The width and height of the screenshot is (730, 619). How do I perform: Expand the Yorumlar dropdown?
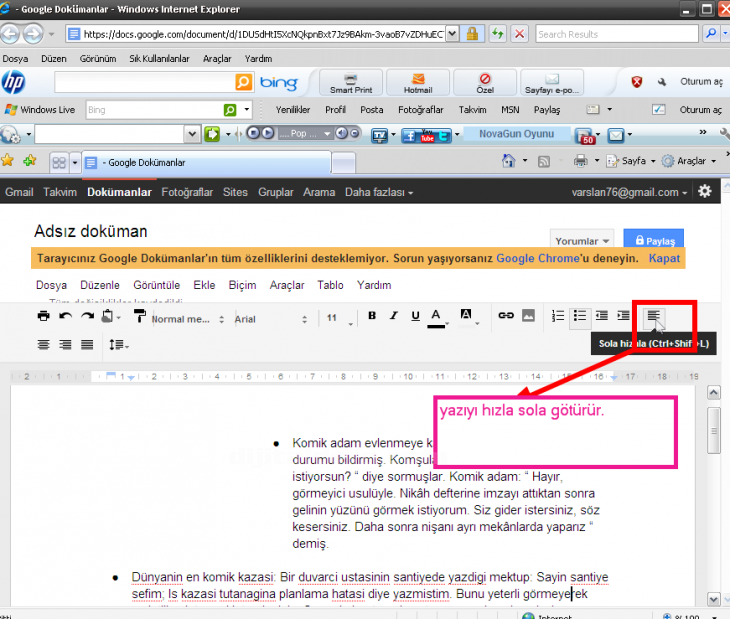(582, 241)
